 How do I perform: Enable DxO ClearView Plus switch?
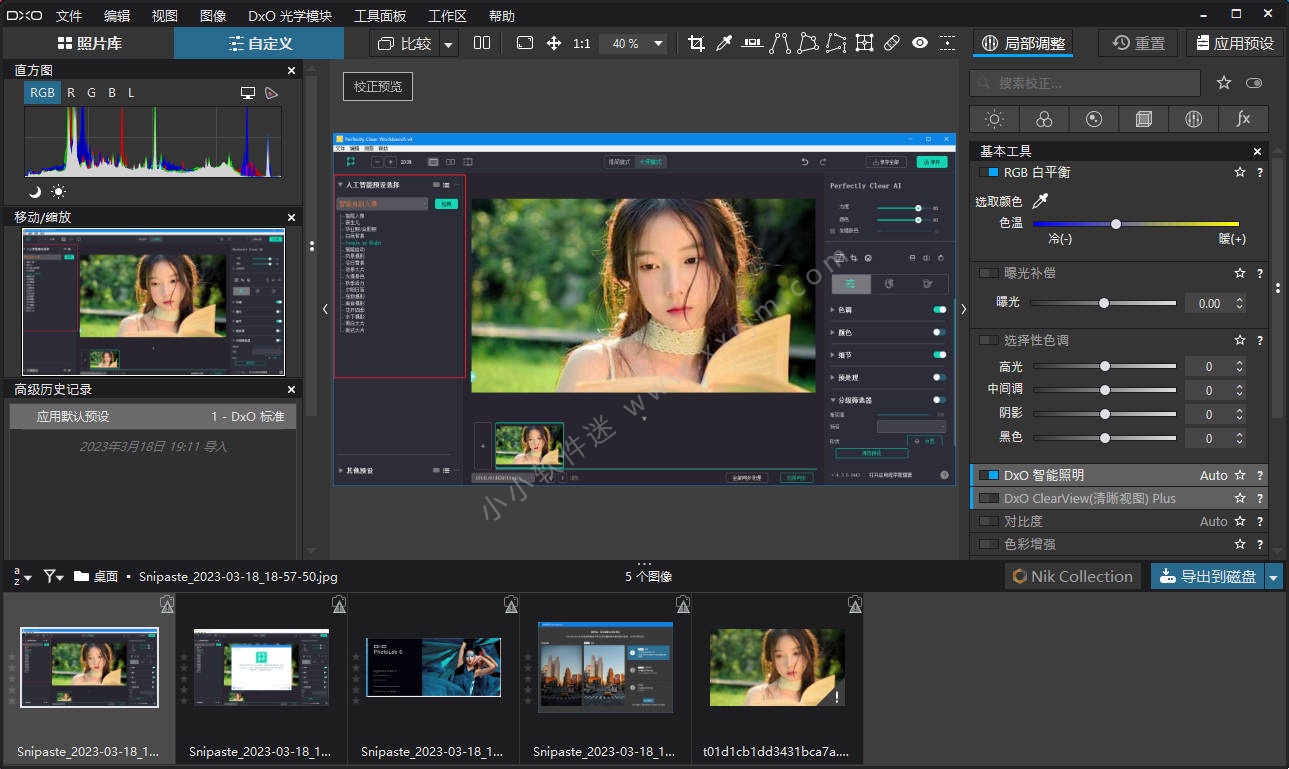(x=988, y=498)
